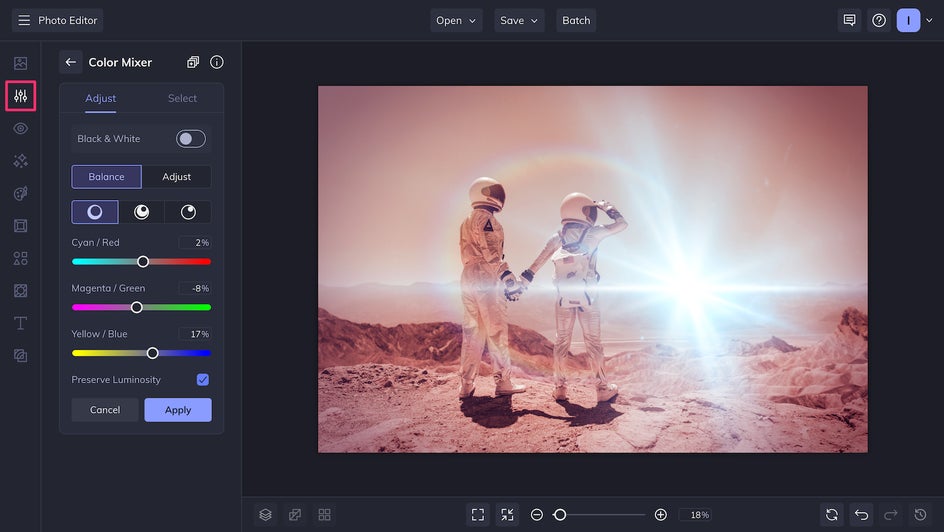Image resolution: width=944 pixels, height=532 pixels.
Task: Select the Adjust mode button beside Balance
Action: [176, 177]
